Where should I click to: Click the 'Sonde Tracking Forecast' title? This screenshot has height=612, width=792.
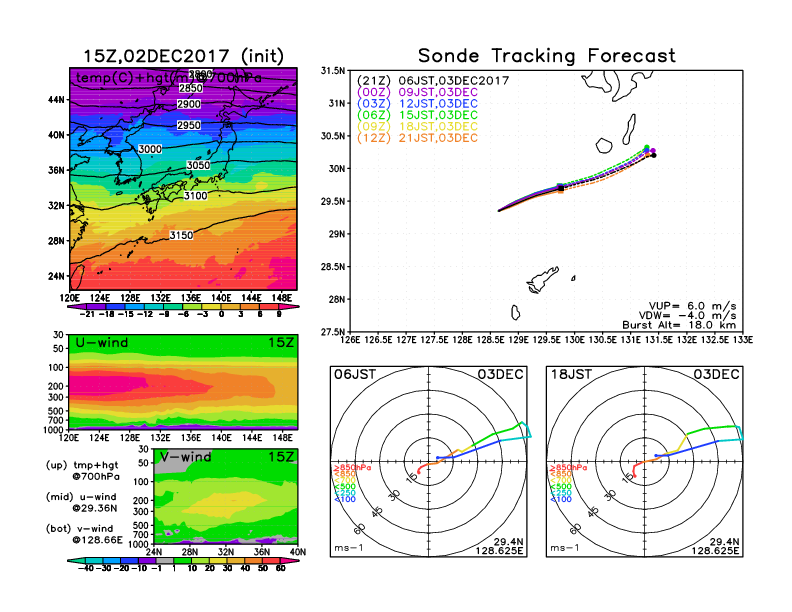(x=546, y=56)
